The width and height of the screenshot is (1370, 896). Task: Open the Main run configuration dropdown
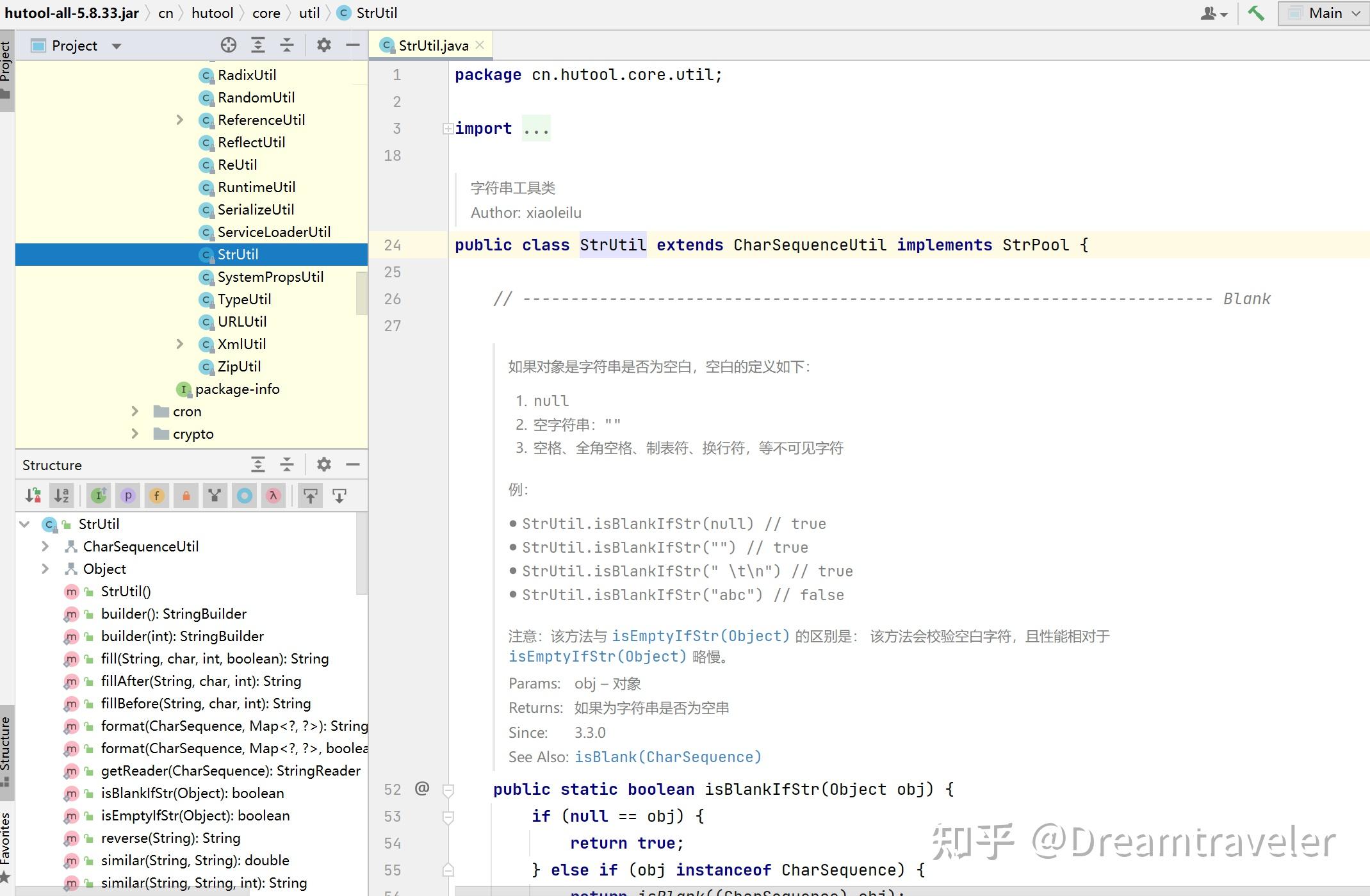click(x=1323, y=13)
